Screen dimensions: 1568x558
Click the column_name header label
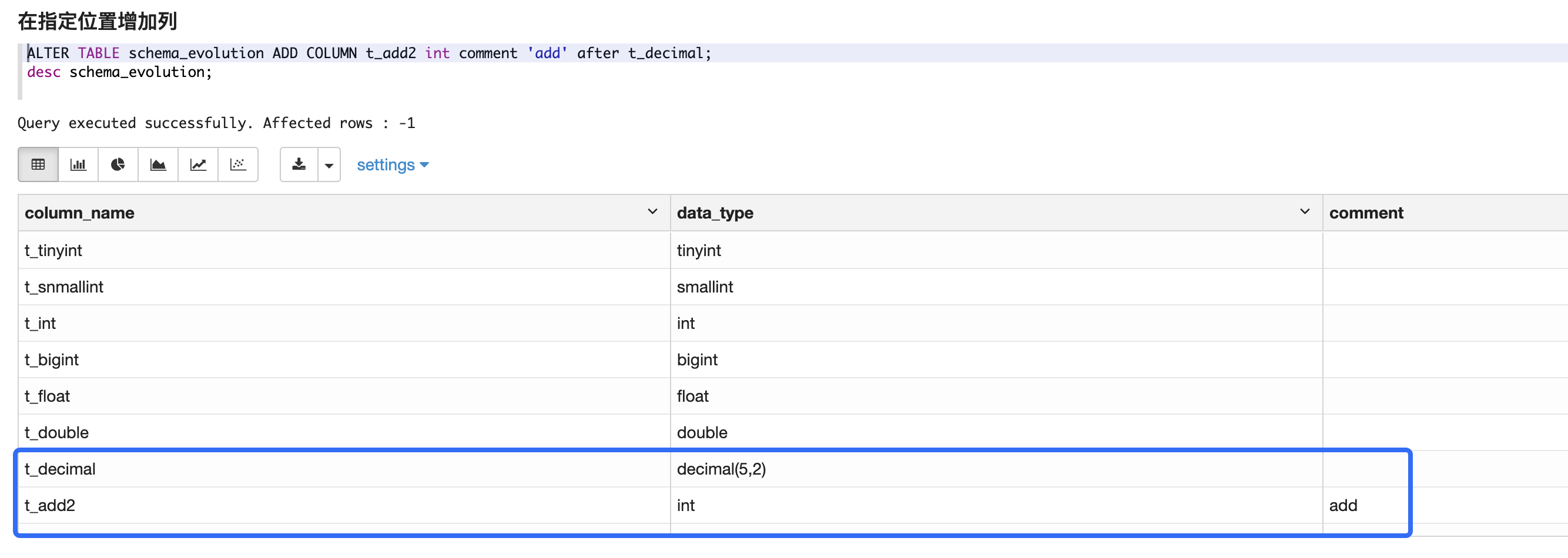[x=80, y=213]
